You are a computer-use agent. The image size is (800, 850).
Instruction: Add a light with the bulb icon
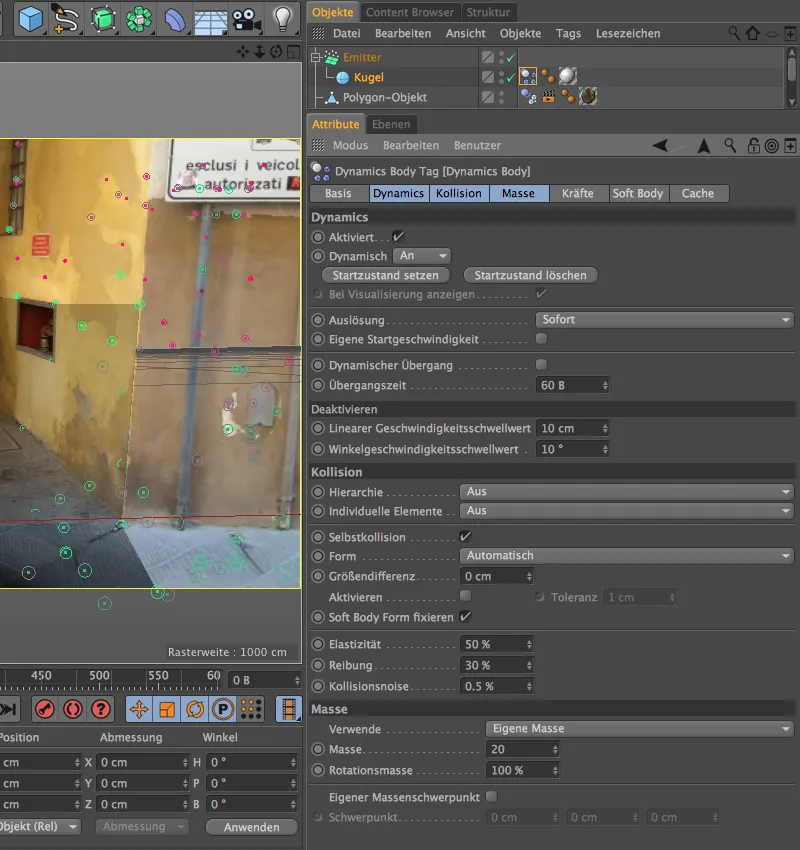[283, 17]
